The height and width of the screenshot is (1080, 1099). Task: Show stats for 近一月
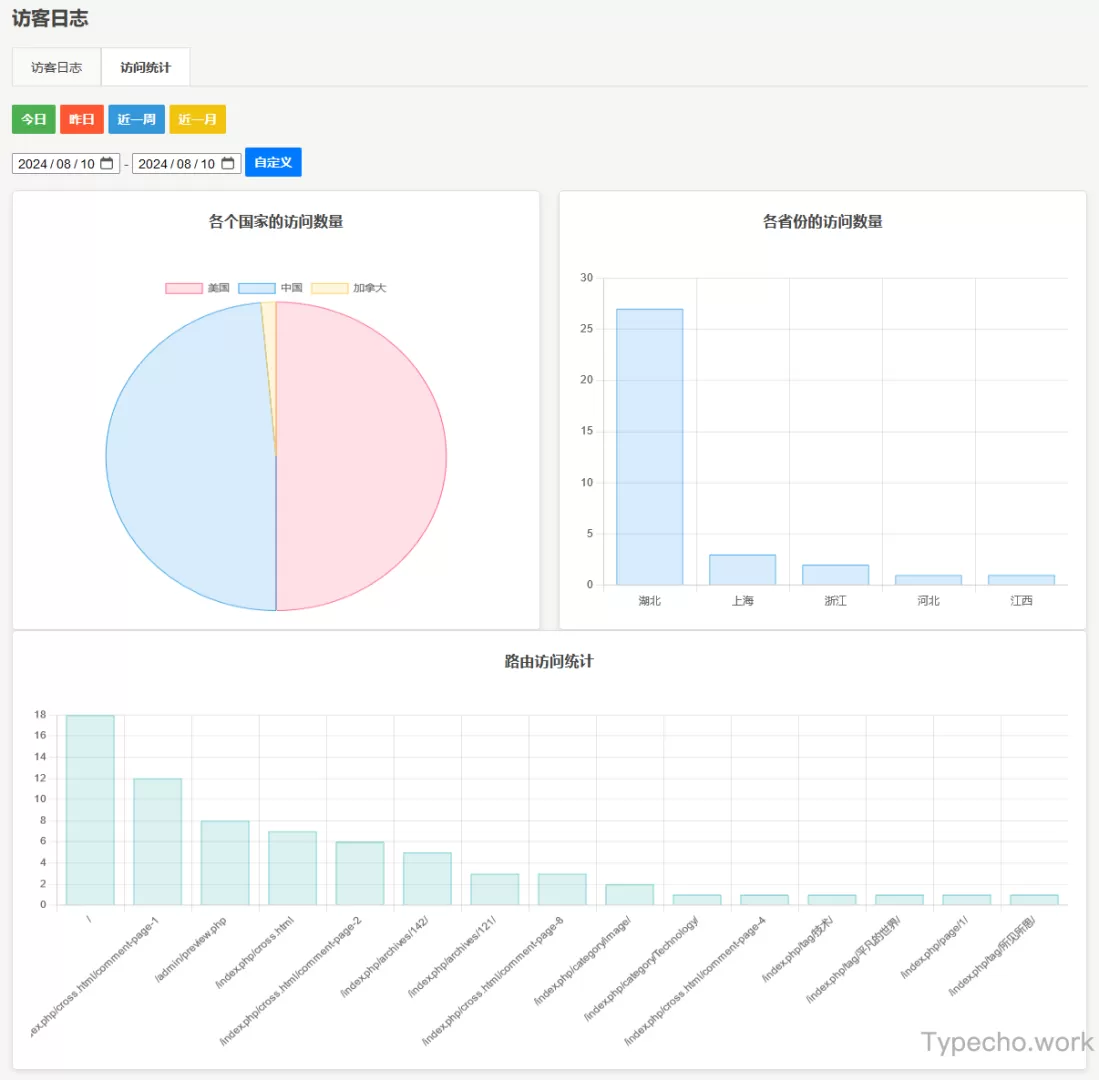(197, 120)
